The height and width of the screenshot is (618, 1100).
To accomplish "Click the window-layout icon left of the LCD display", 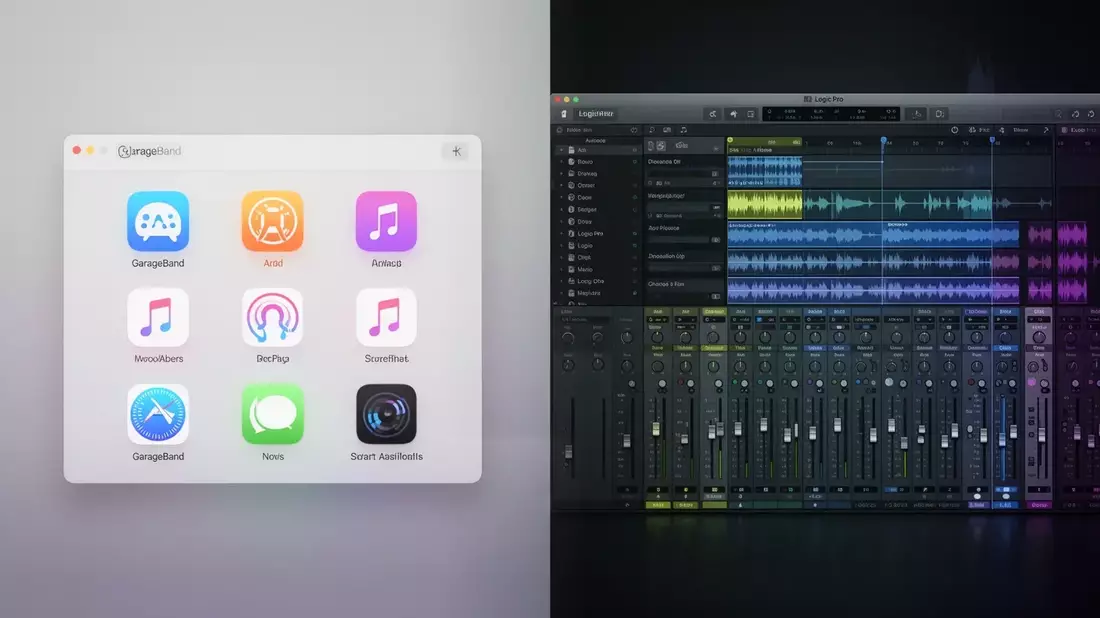I will pos(750,114).
